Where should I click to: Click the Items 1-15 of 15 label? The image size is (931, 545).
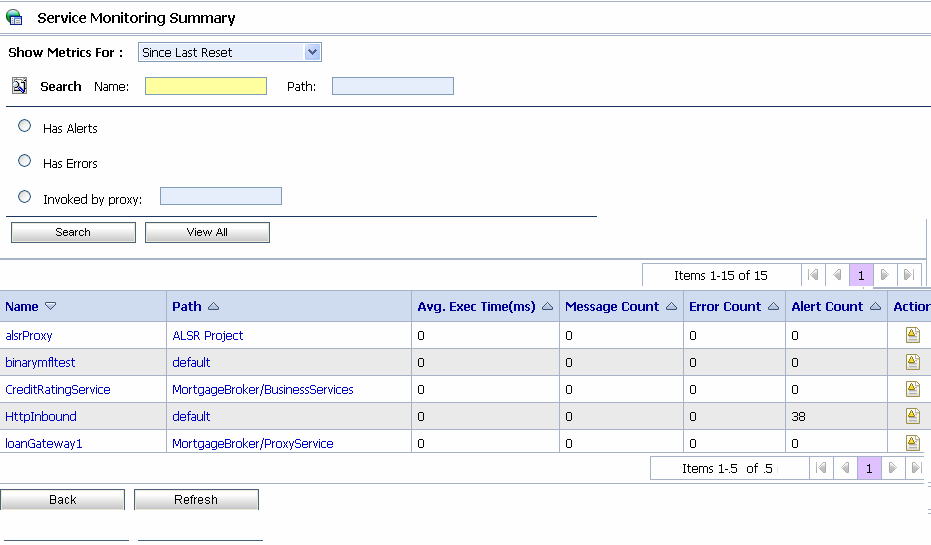[x=720, y=275]
